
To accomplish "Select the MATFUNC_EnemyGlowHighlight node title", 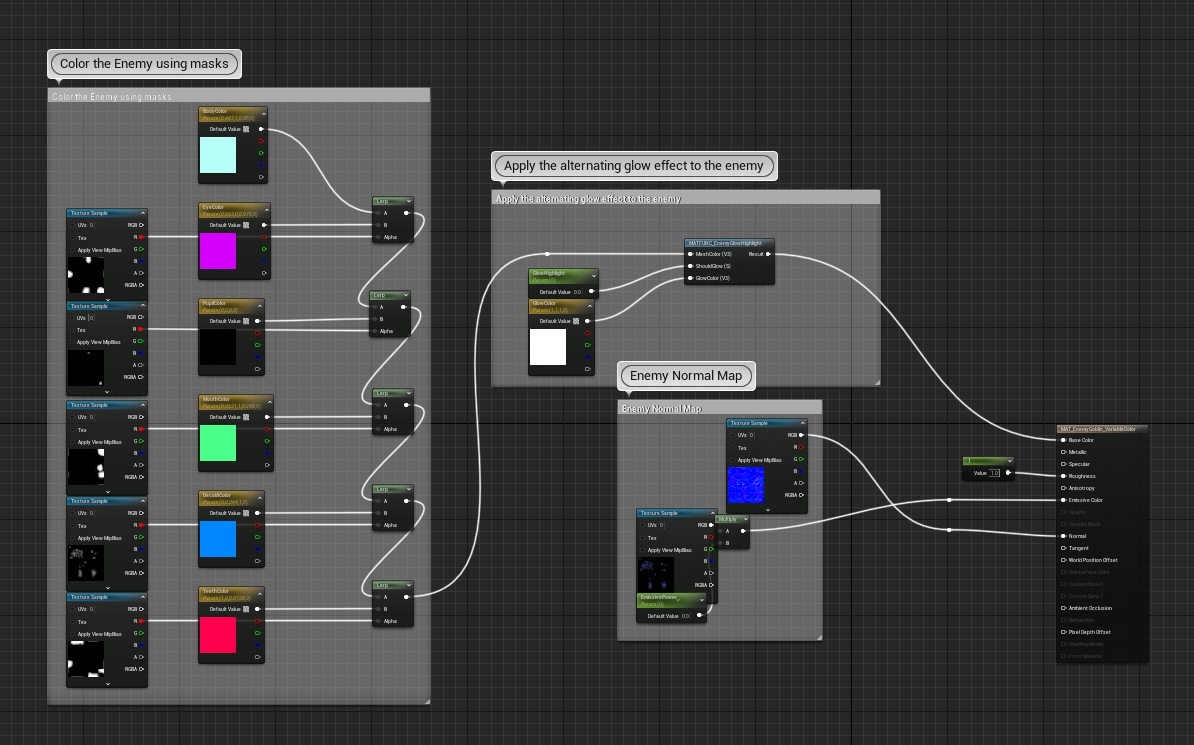I will [x=725, y=243].
